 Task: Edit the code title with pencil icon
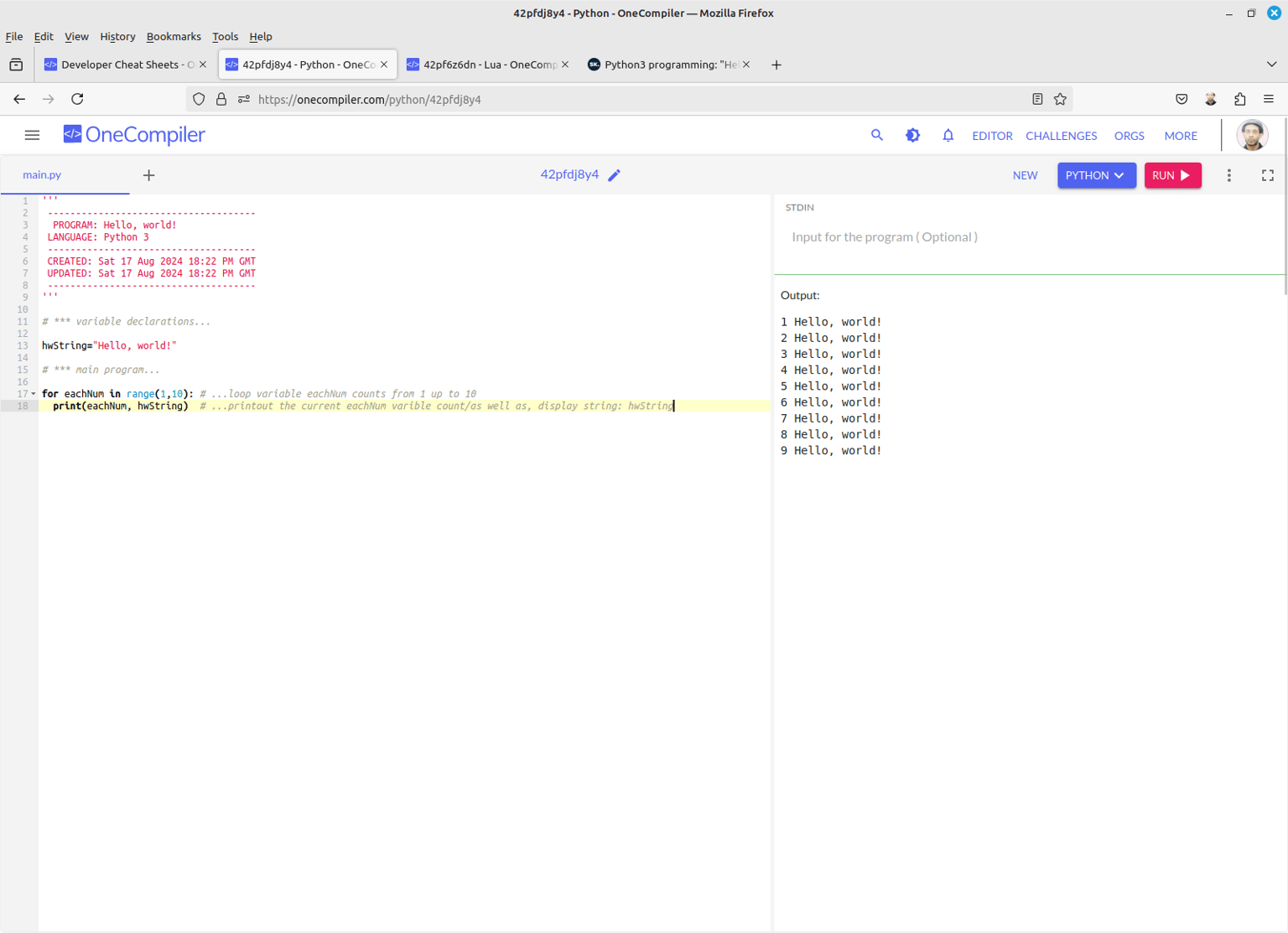pos(615,175)
